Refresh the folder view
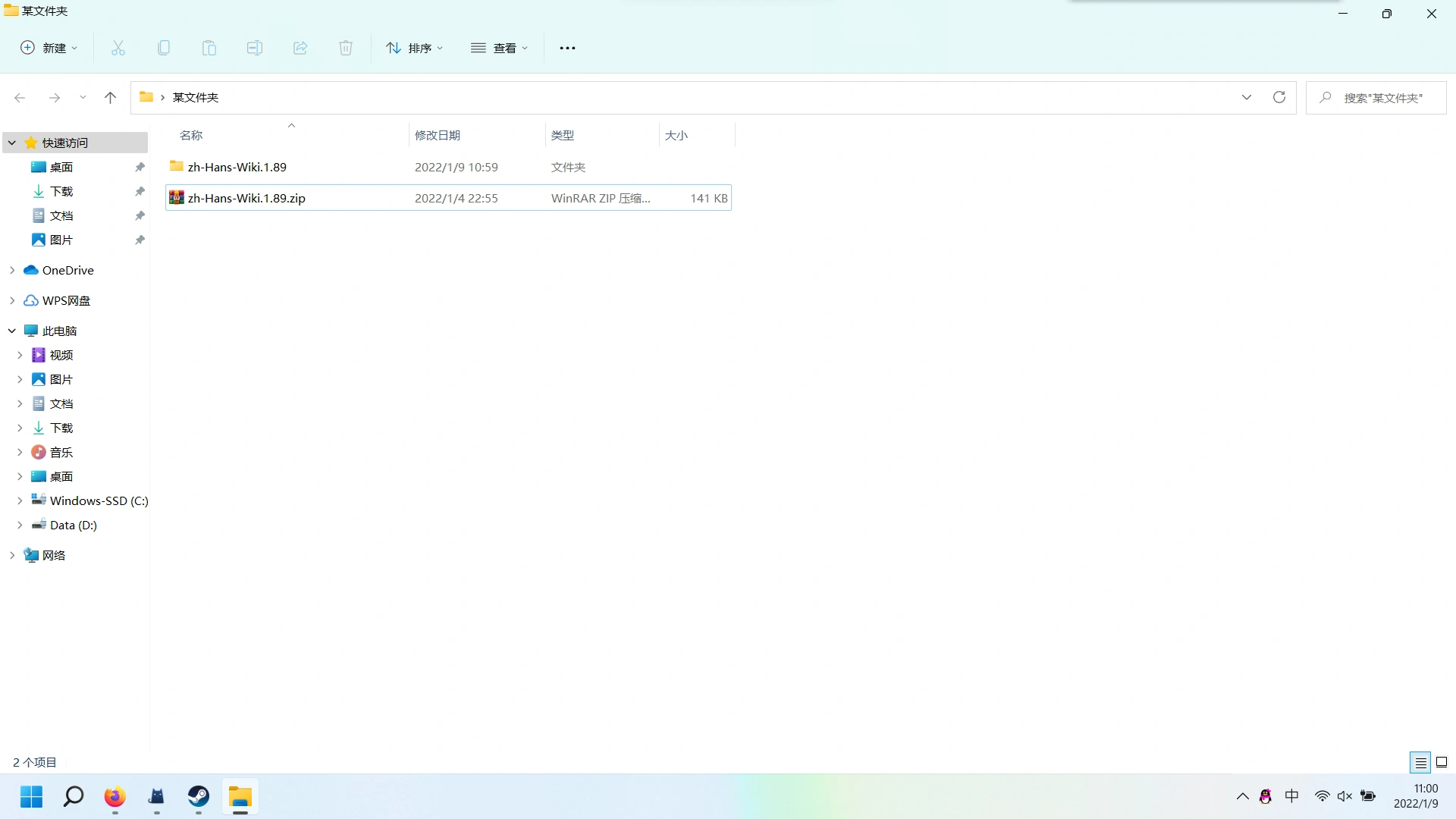 click(1279, 97)
